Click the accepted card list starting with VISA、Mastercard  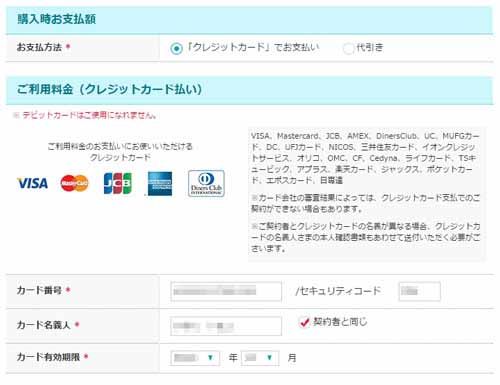point(365,158)
